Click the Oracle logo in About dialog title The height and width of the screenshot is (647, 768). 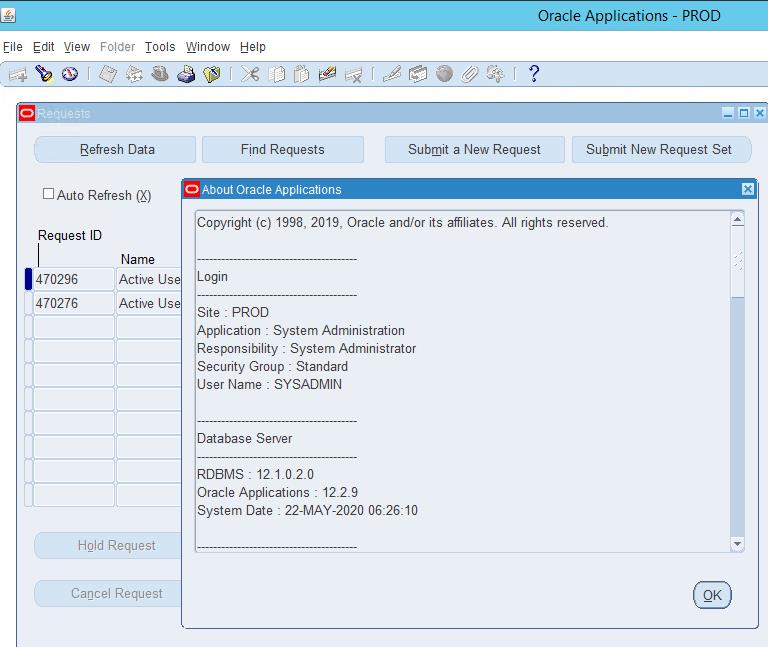pos(192,189)
